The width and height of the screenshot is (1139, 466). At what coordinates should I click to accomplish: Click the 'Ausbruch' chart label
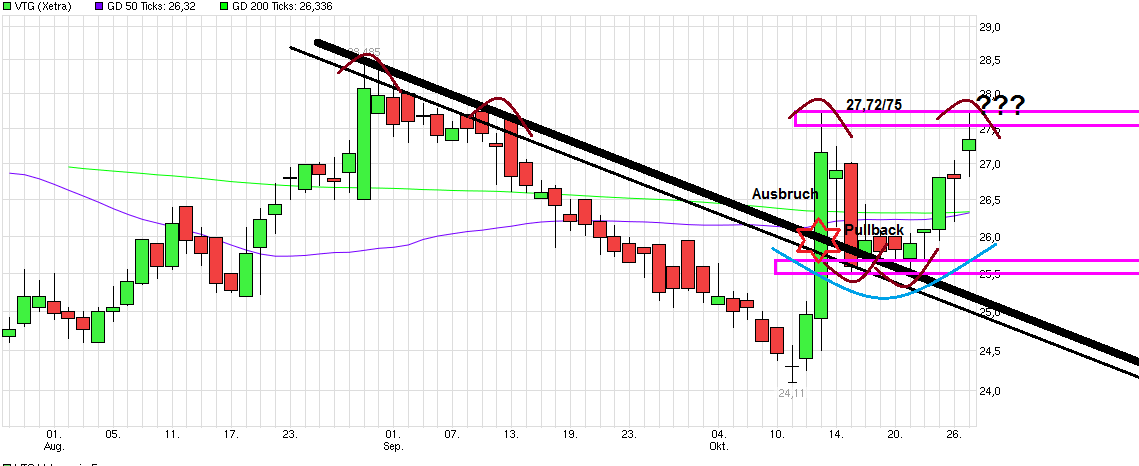pos(785,194)
